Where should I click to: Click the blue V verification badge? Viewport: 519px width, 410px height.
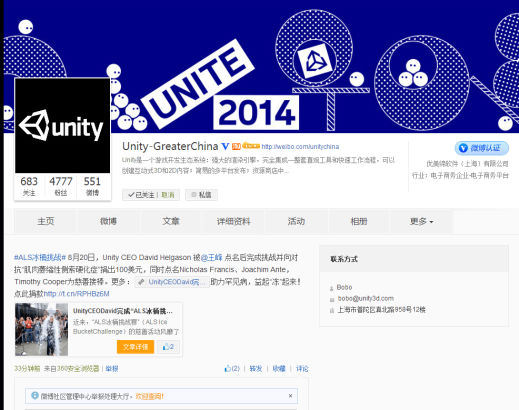[225, 146]
